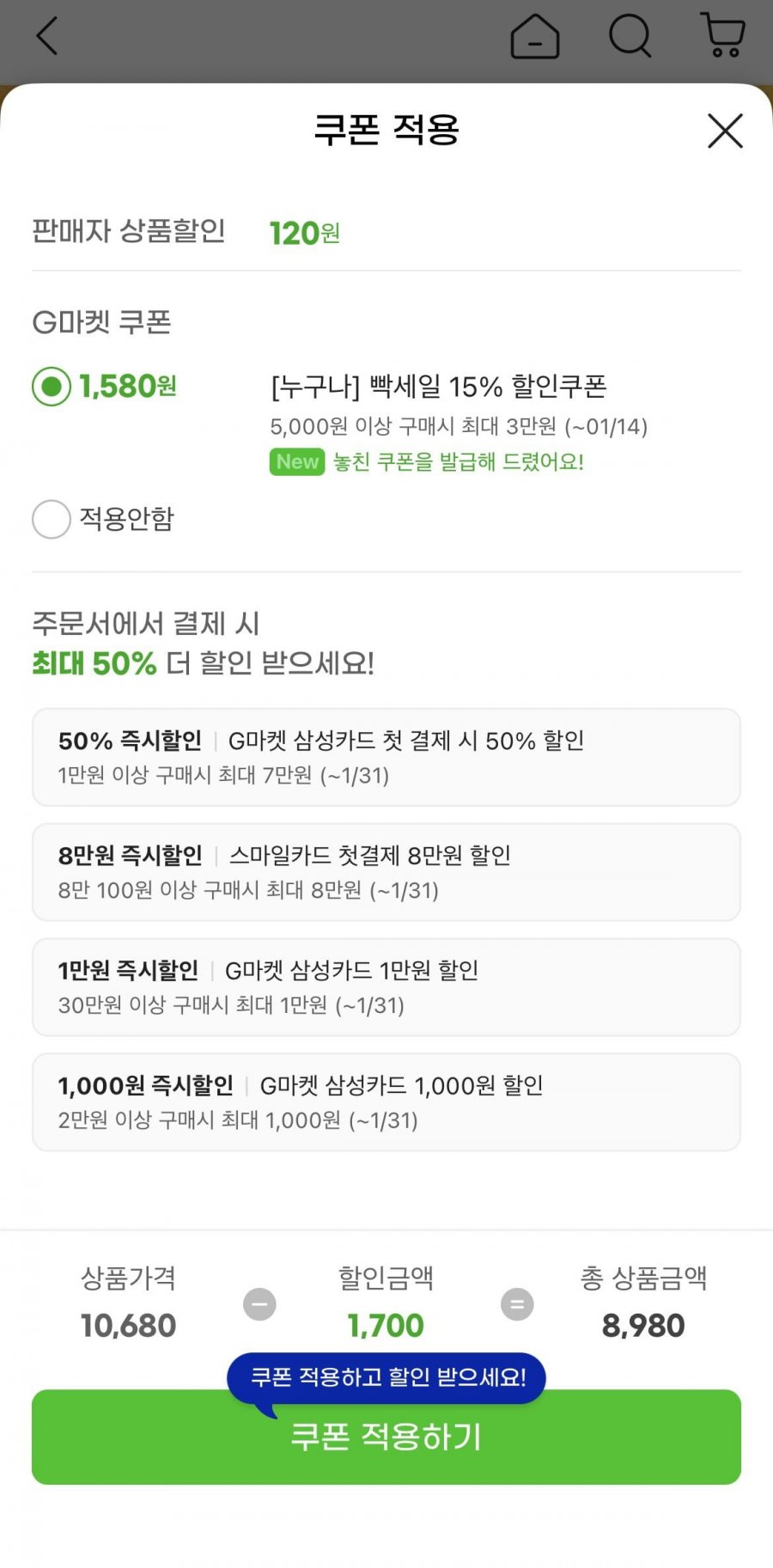773x1568 pixels.
Task: Open the 삼성카드 50% 즉시할인 offer
Action: (386, 757)
